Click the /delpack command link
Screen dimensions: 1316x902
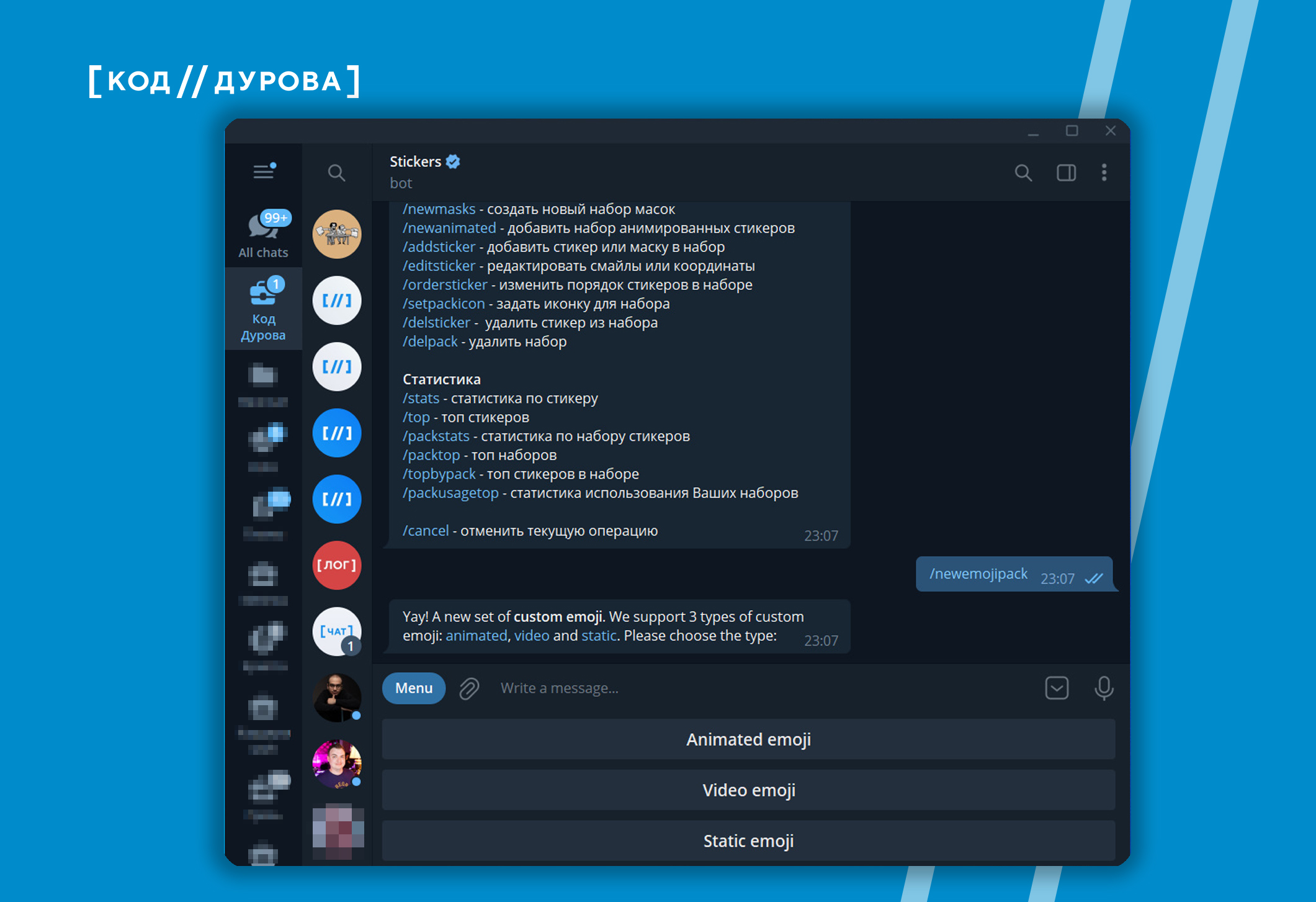tap(430, 341)
